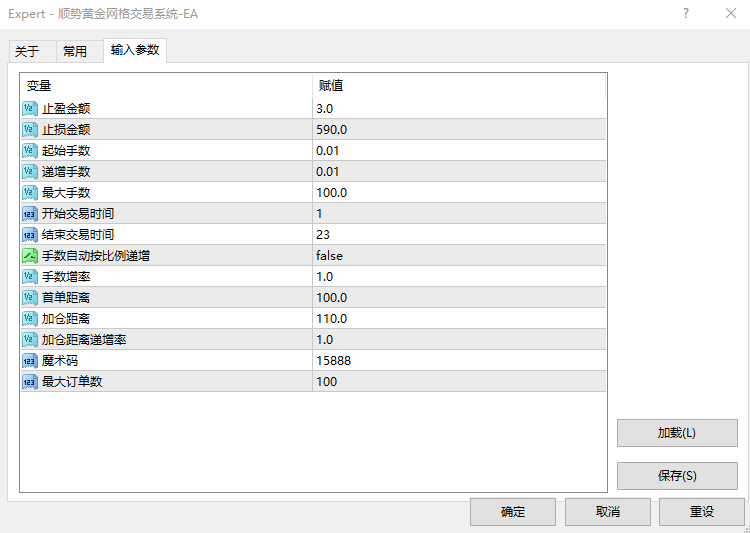Click the icon next to 魔术码
The height and width of the screenshot is (533, 750).
pos(29,360)
